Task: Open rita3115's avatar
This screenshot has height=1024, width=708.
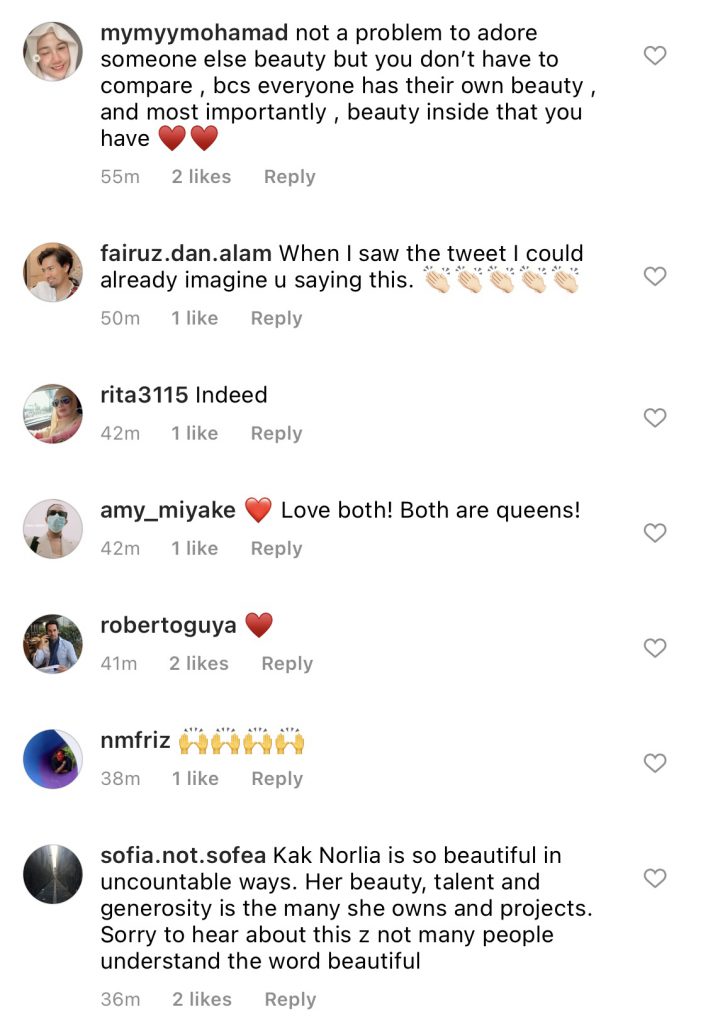Action: point(52,413)
